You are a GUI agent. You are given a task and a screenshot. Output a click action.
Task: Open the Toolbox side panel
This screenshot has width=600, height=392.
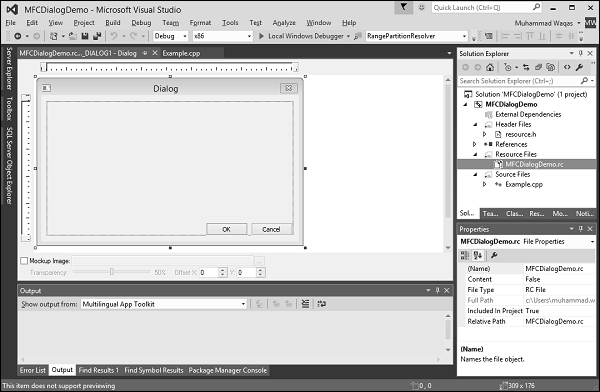9,109
